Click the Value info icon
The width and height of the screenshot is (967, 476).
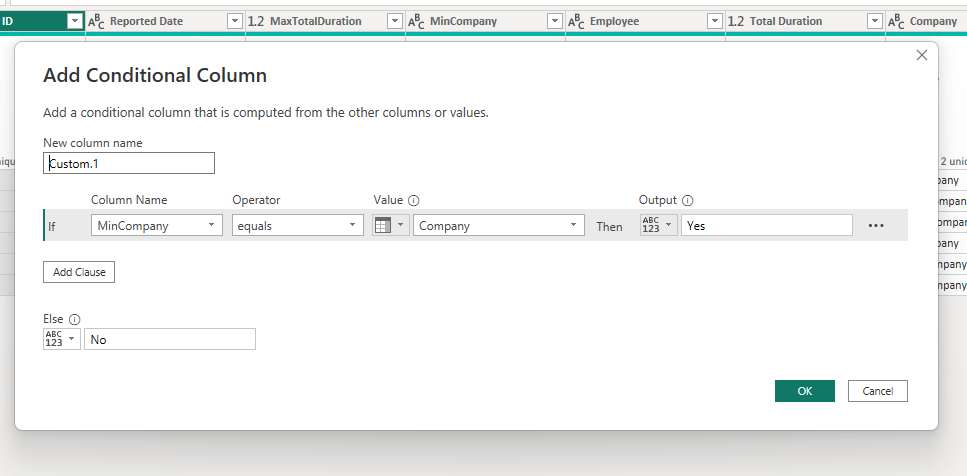(414, 200)
